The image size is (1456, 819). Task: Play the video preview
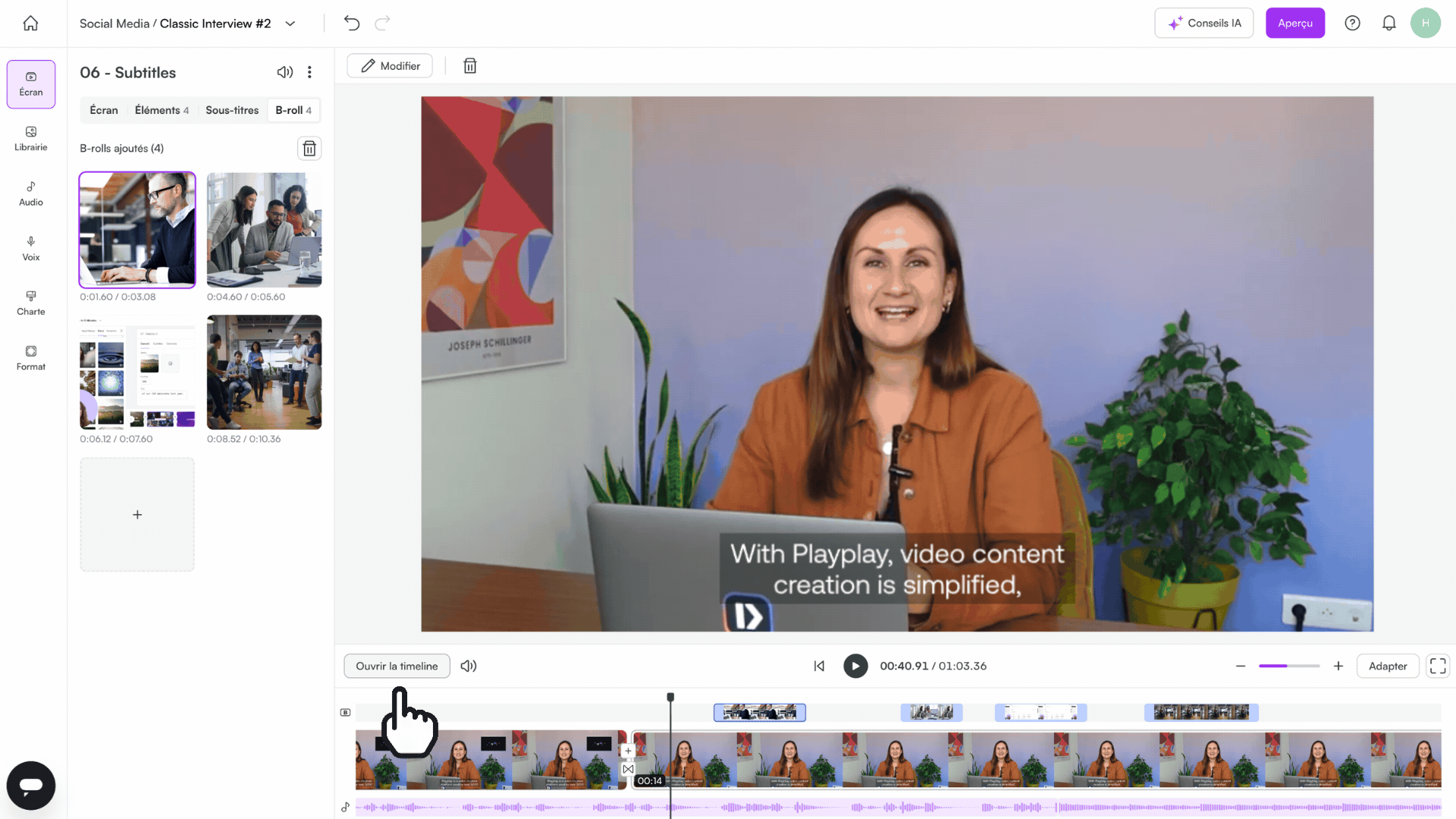click(855, 666)
